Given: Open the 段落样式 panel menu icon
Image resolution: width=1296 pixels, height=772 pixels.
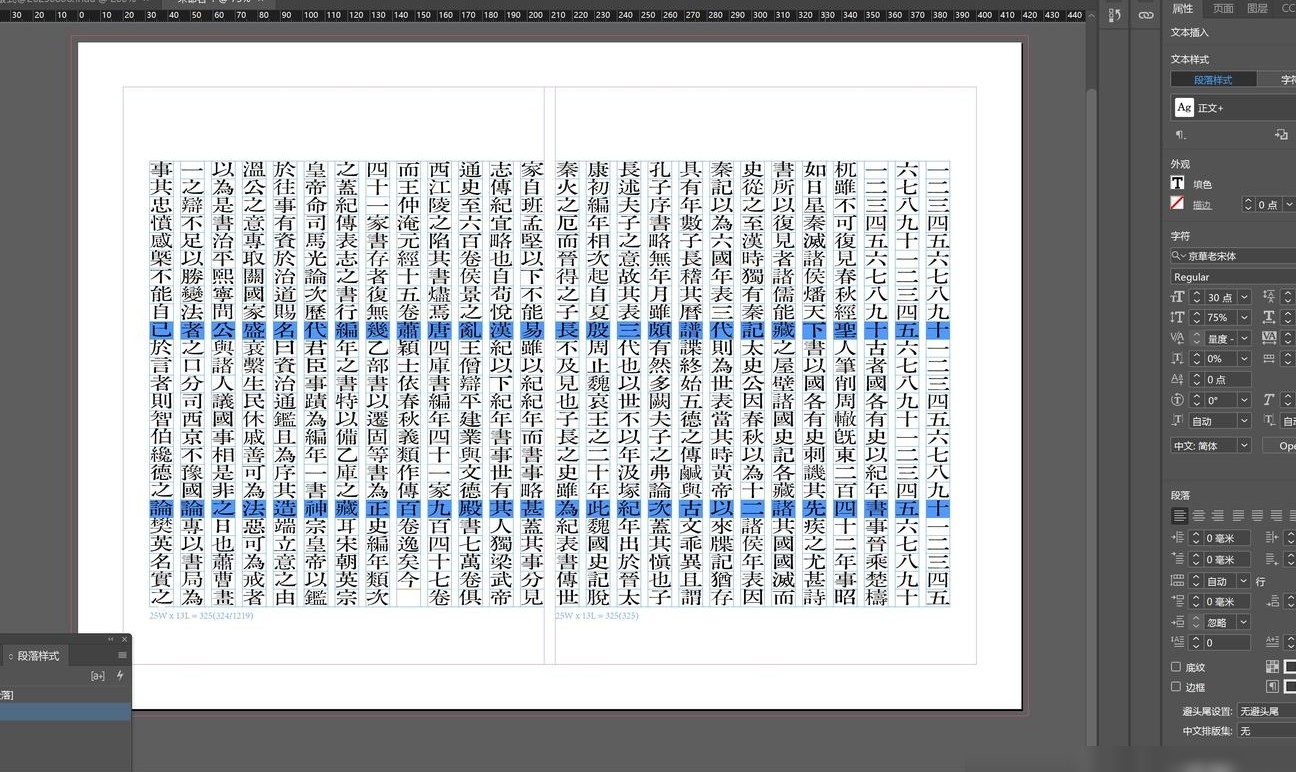Looking at the screenshot, I should (122, 655).
